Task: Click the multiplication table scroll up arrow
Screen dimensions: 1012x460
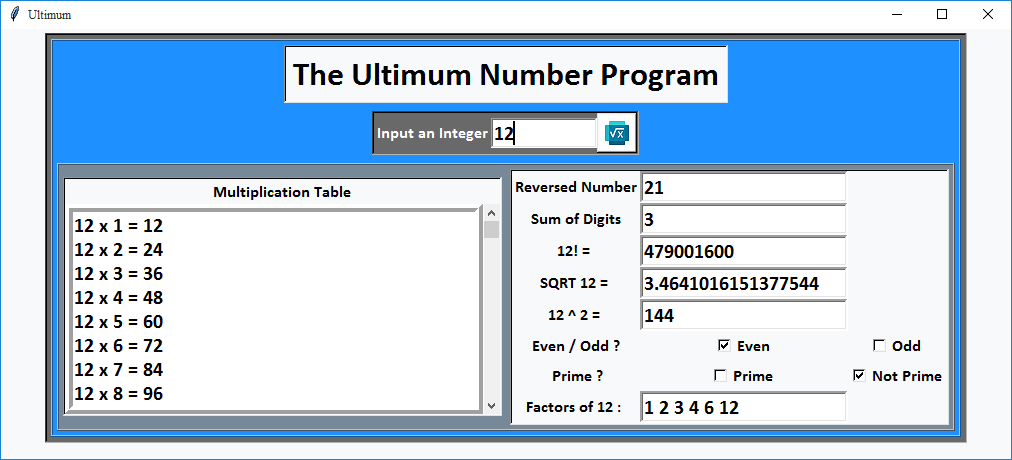Action: point(492,213)
